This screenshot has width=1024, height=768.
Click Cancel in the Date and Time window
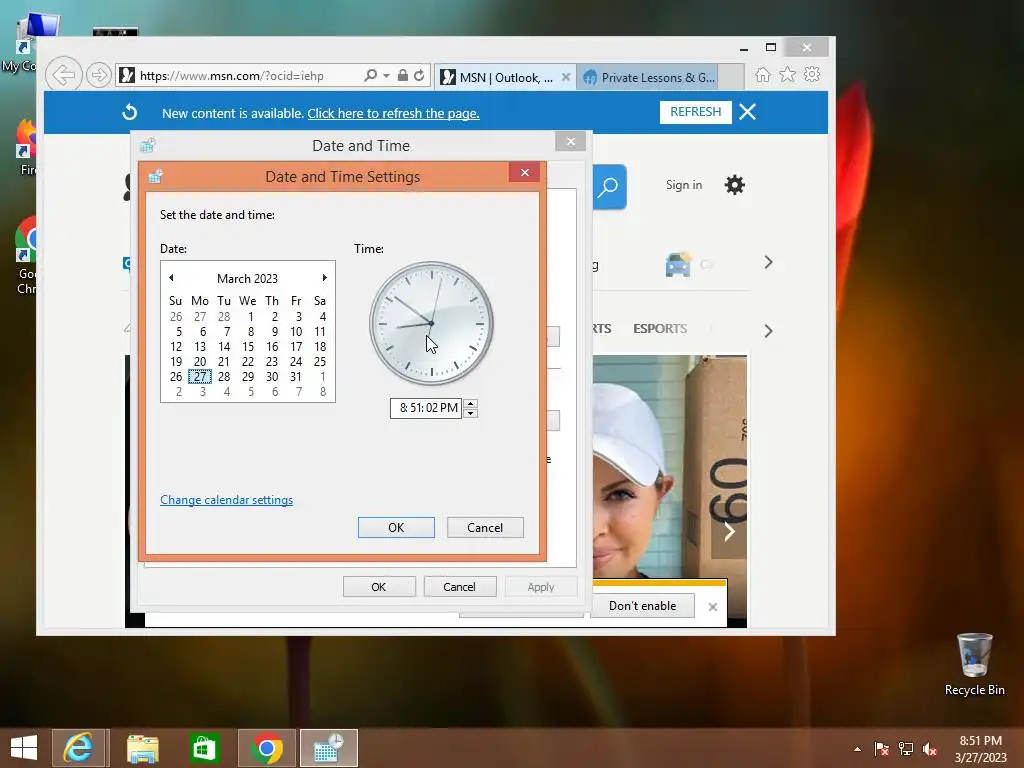click(459, 586)
